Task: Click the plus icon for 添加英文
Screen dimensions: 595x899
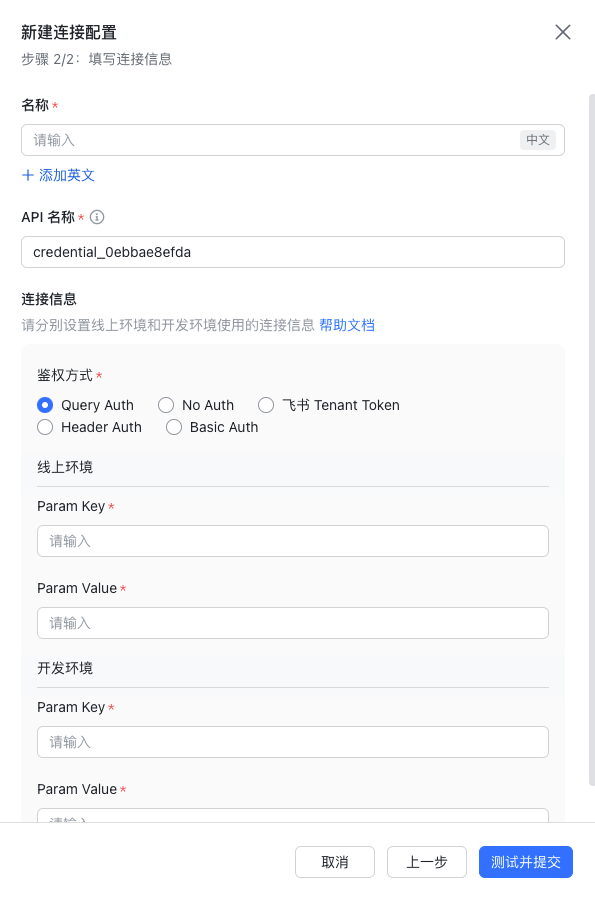Action: pyautogui.click(x=28, y=175)
